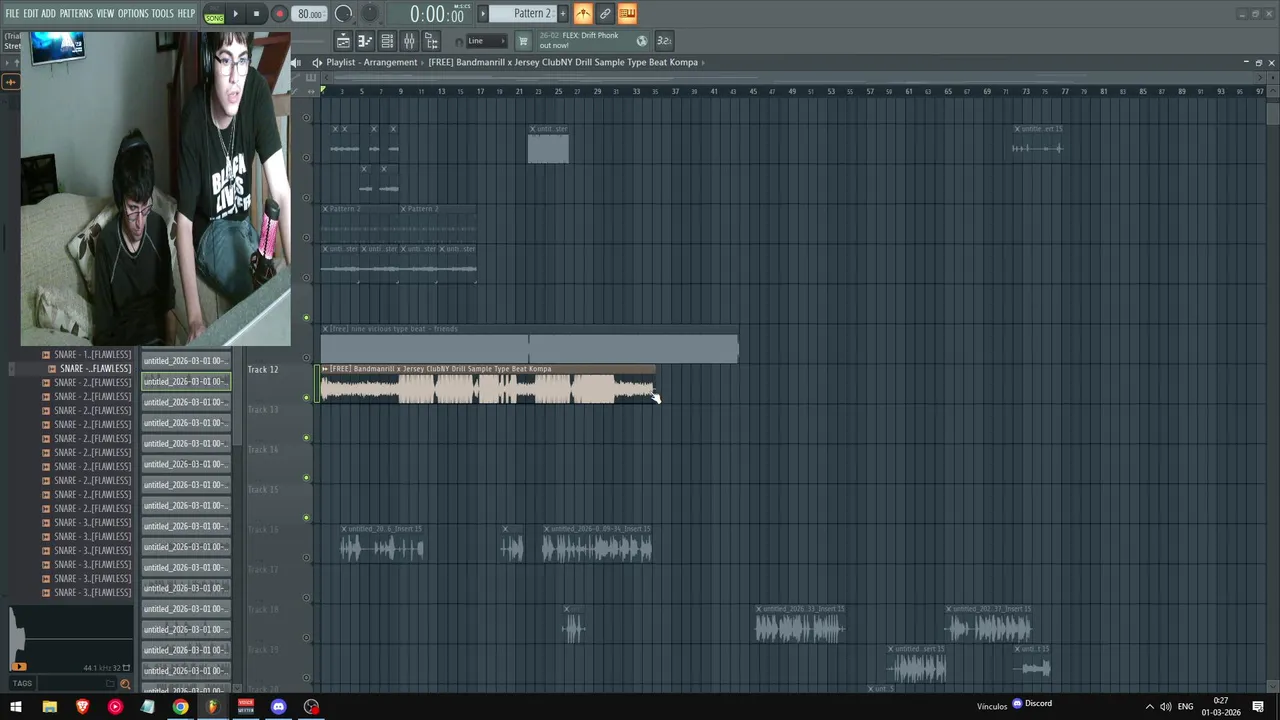Click the folder icon beside TAGS field
The height and width of the screenshot is (720, 1280).
pyautogui.click(x=110, y=684)
